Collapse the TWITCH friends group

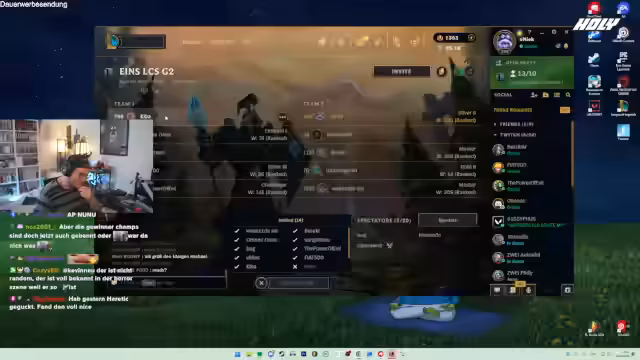point(495,135)
